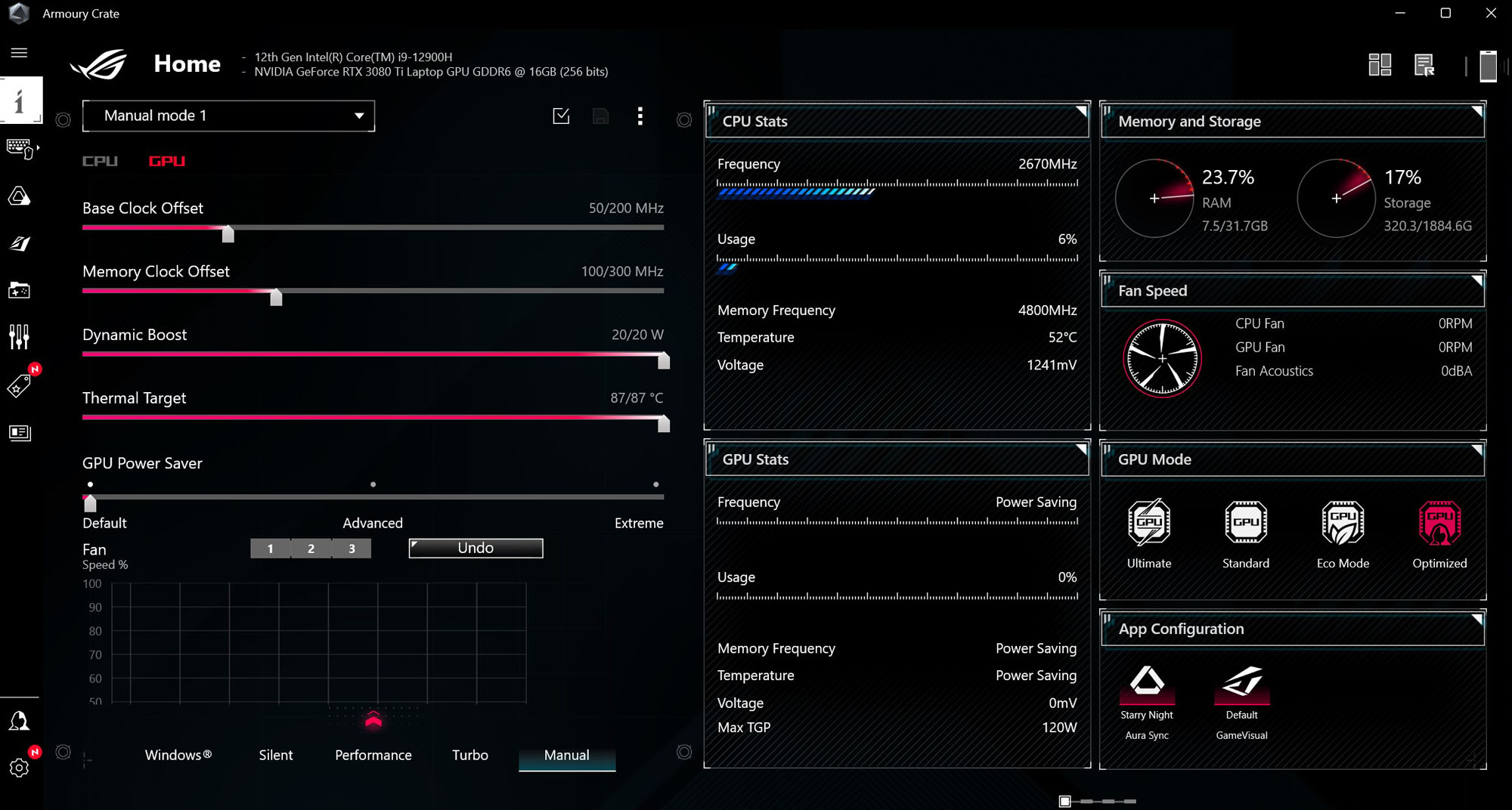Open the Manual mode 1 dropdown
This screenshot has width=1512, height=810.
point(228,116)
